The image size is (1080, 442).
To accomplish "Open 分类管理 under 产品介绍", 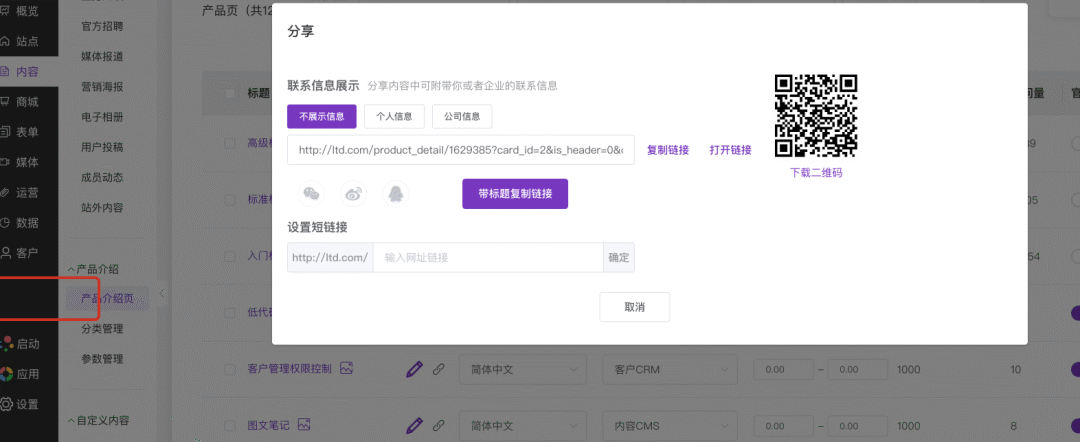I will pos(102,328).
